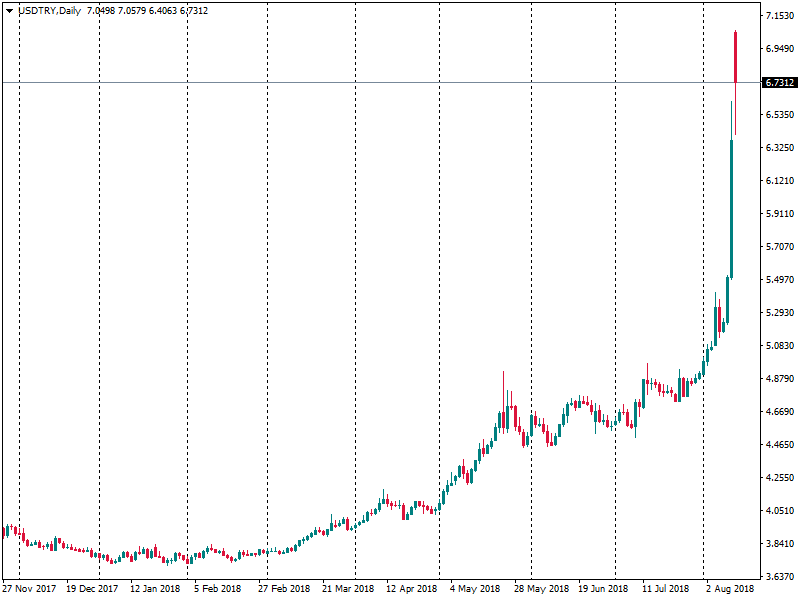Image resolution: width=800 pixels, height=600 pixels.
Task: Click the 3.6370 price axis label
Action: click(779, 577)
